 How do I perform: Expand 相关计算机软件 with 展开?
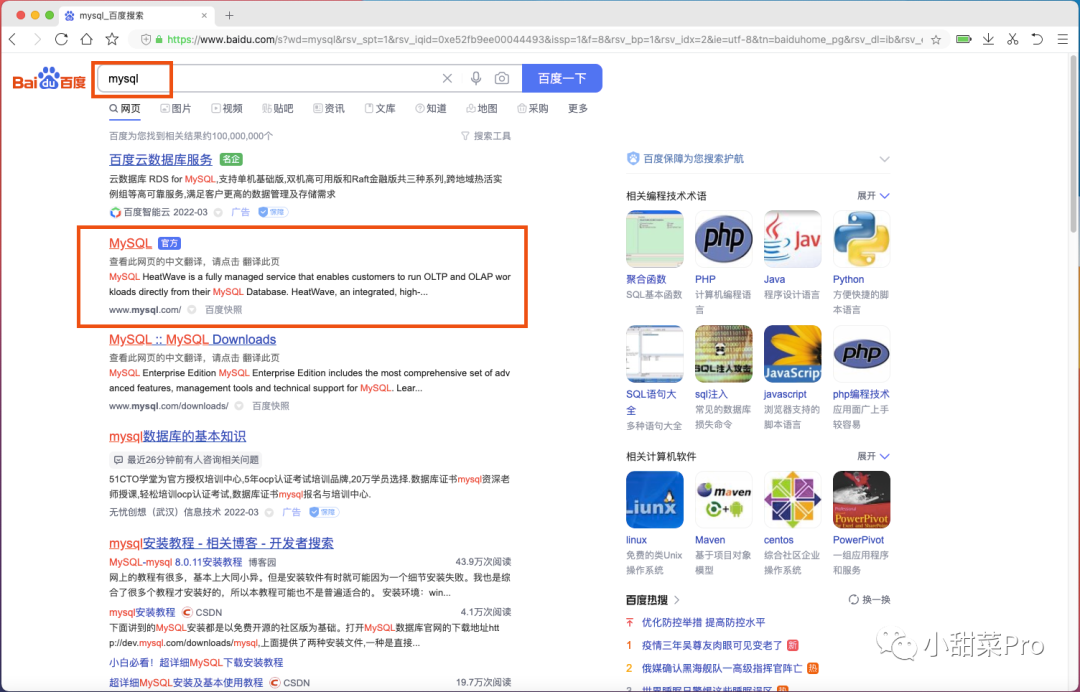tap(873, 456)
